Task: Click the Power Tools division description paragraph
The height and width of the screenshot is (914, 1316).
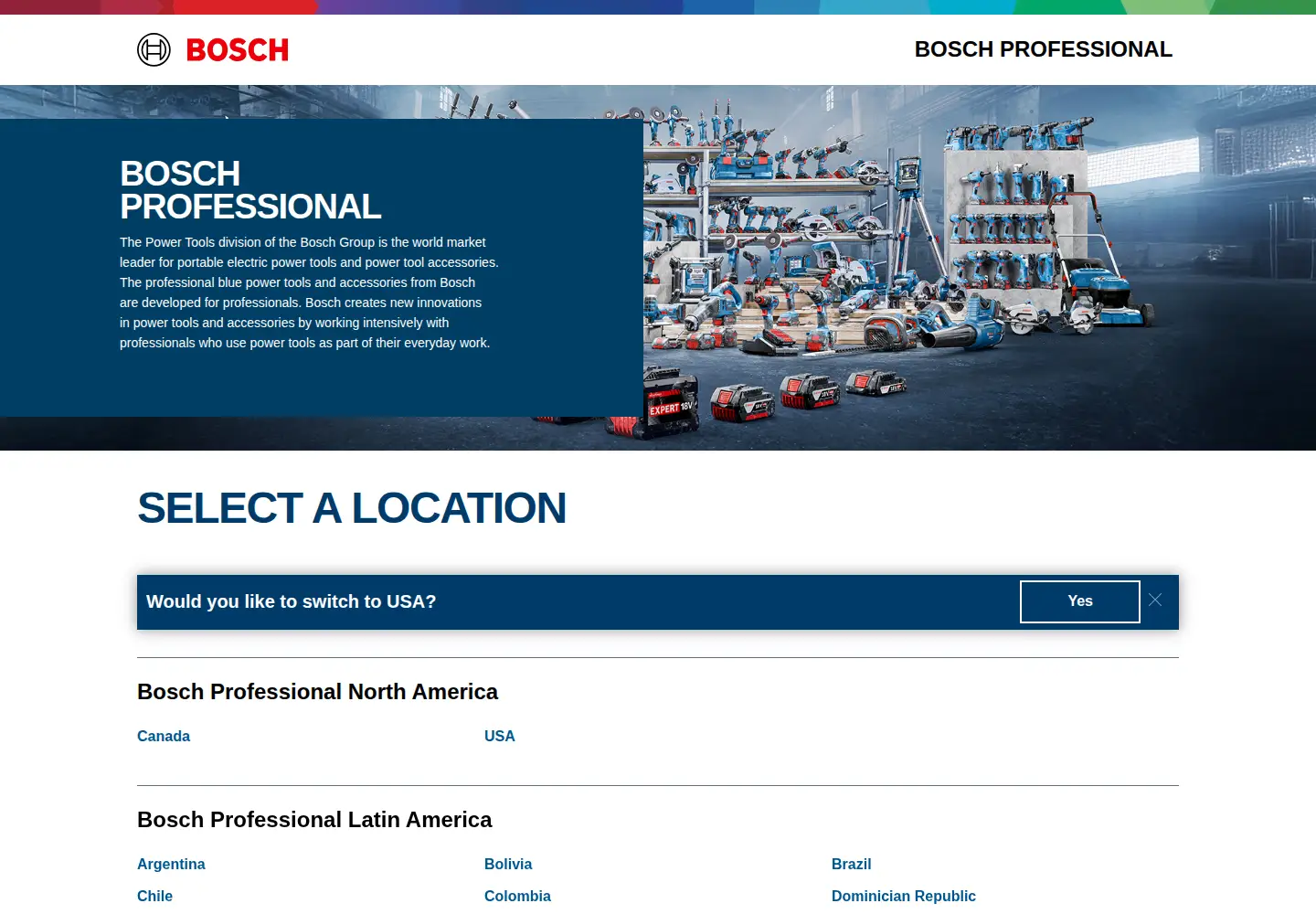Action: tap(309, 292)
